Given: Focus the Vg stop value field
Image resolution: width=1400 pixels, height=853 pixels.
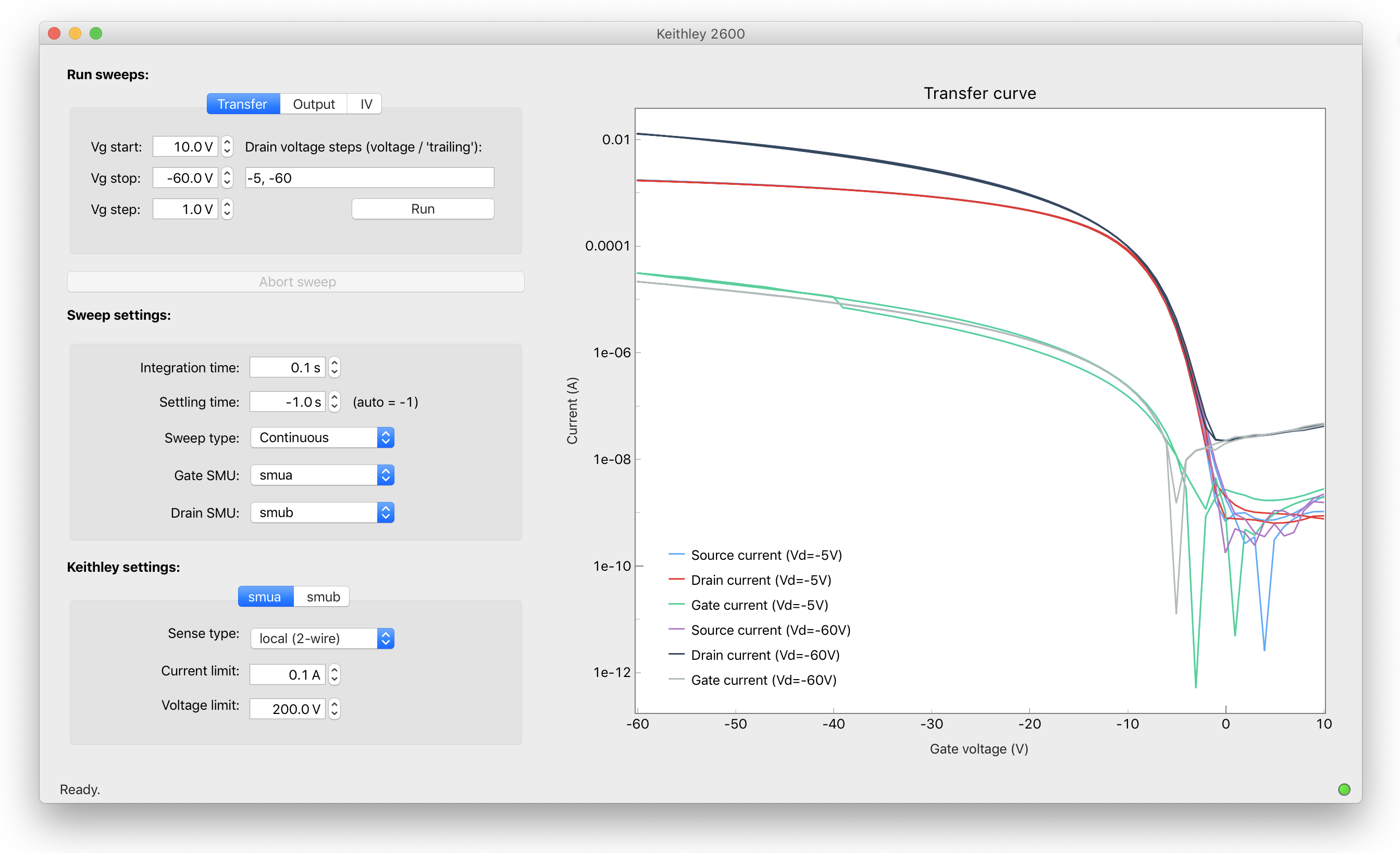Looking at the screenshot, I should point(185,178).
